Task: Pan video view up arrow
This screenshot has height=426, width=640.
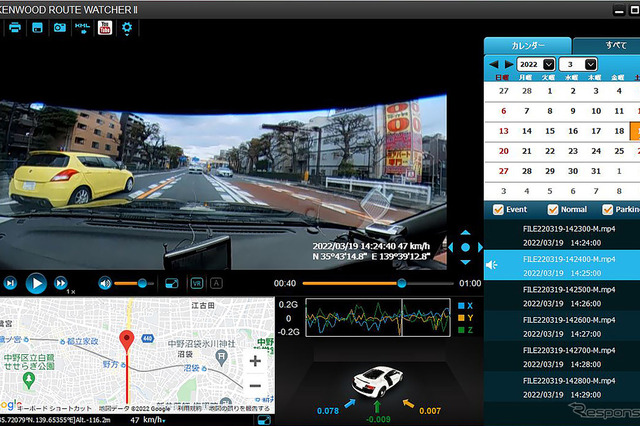Action: [x=465, y=233]
